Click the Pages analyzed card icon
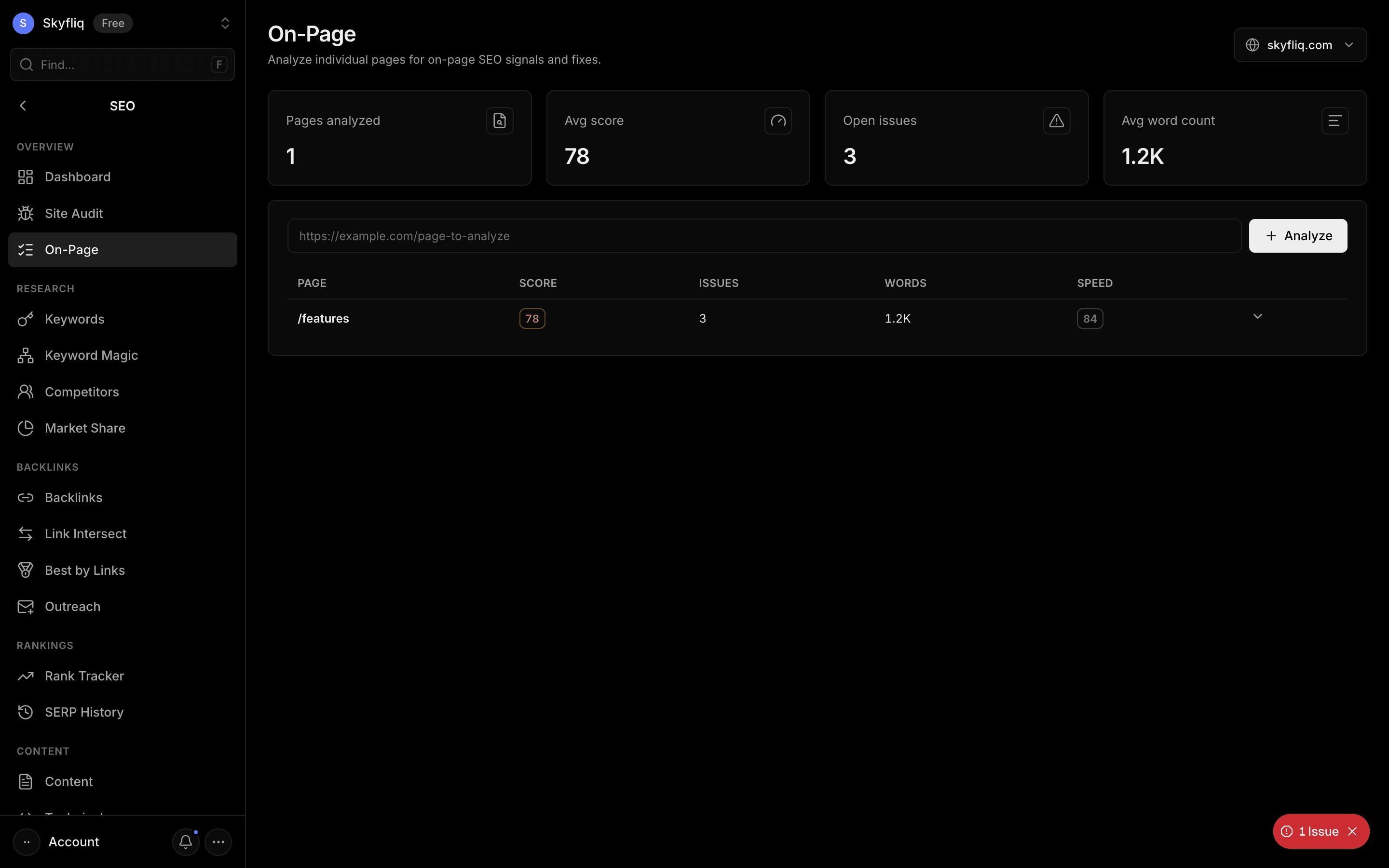Screen dimensions: 1389x868 point(499,121)
